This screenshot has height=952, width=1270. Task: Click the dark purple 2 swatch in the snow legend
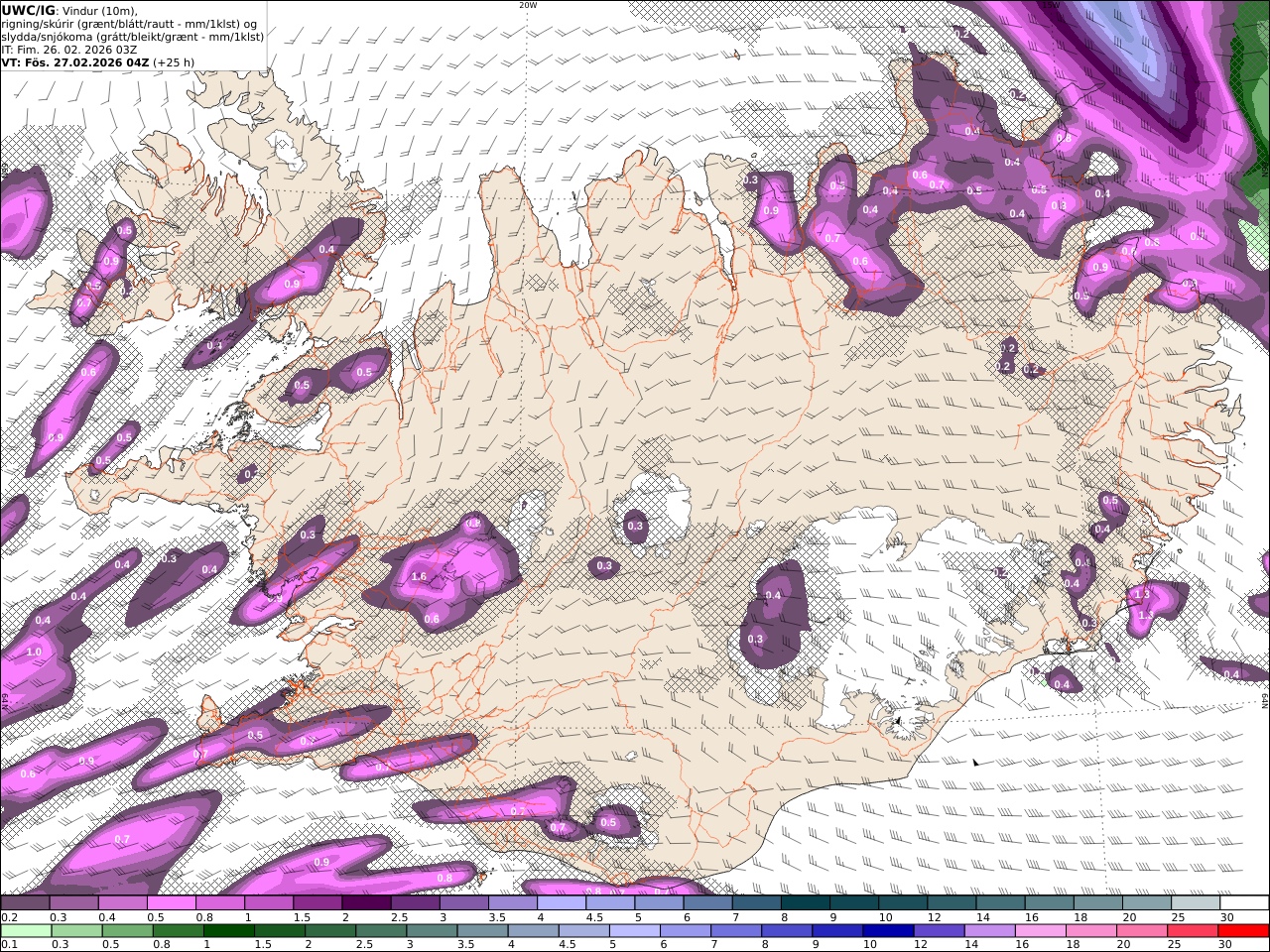(365, 903)
